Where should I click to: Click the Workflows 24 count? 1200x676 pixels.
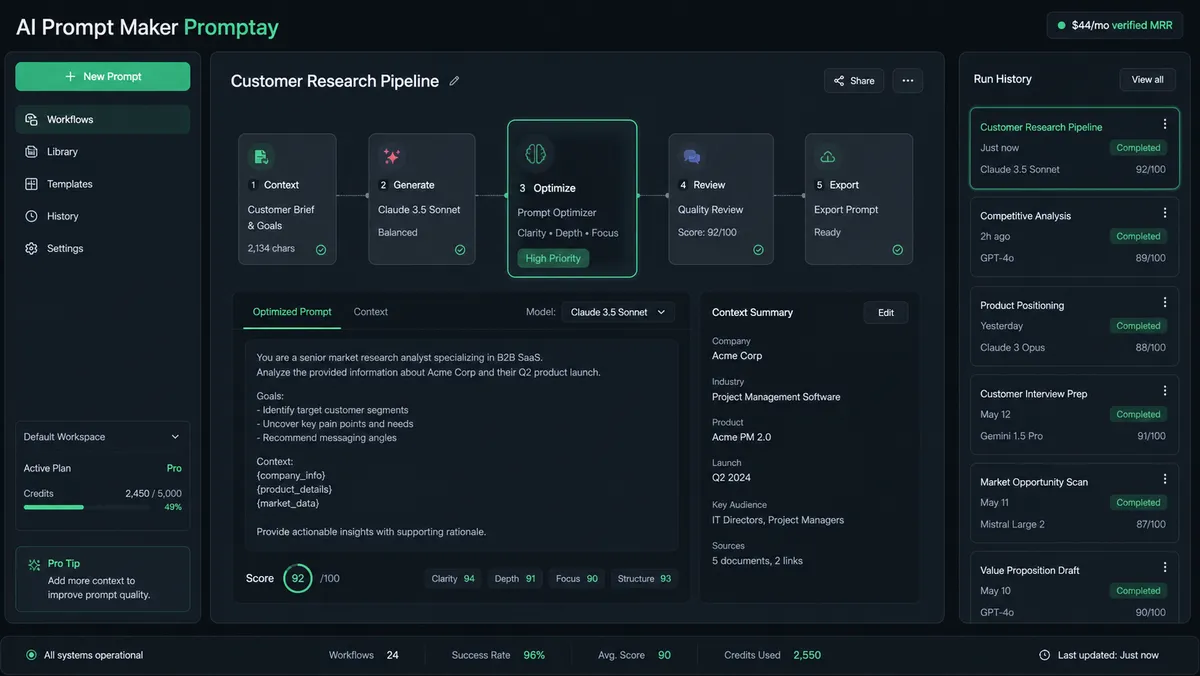click(x=392, y=655)
